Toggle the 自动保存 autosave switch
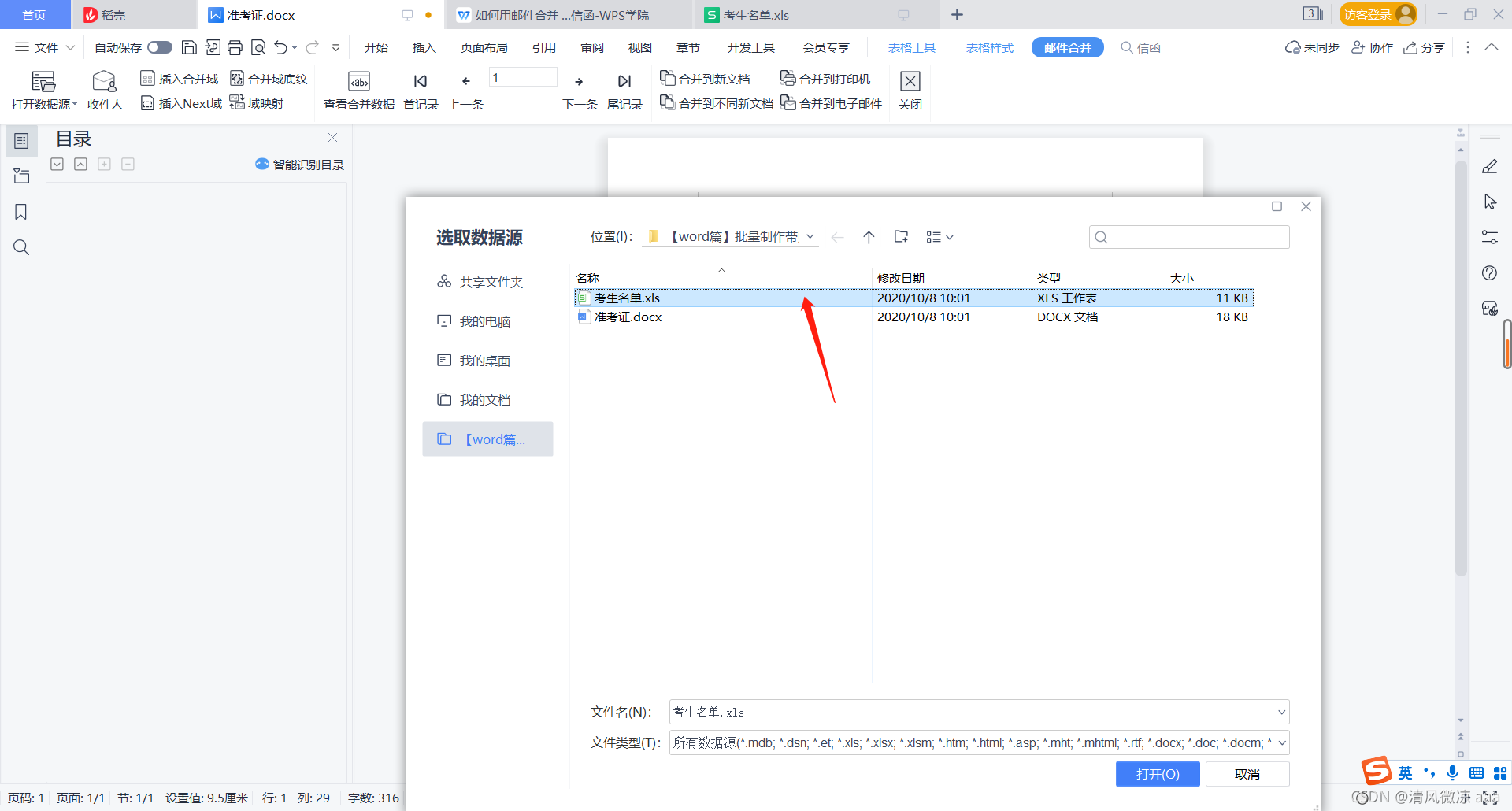 [x=160, y=47]
